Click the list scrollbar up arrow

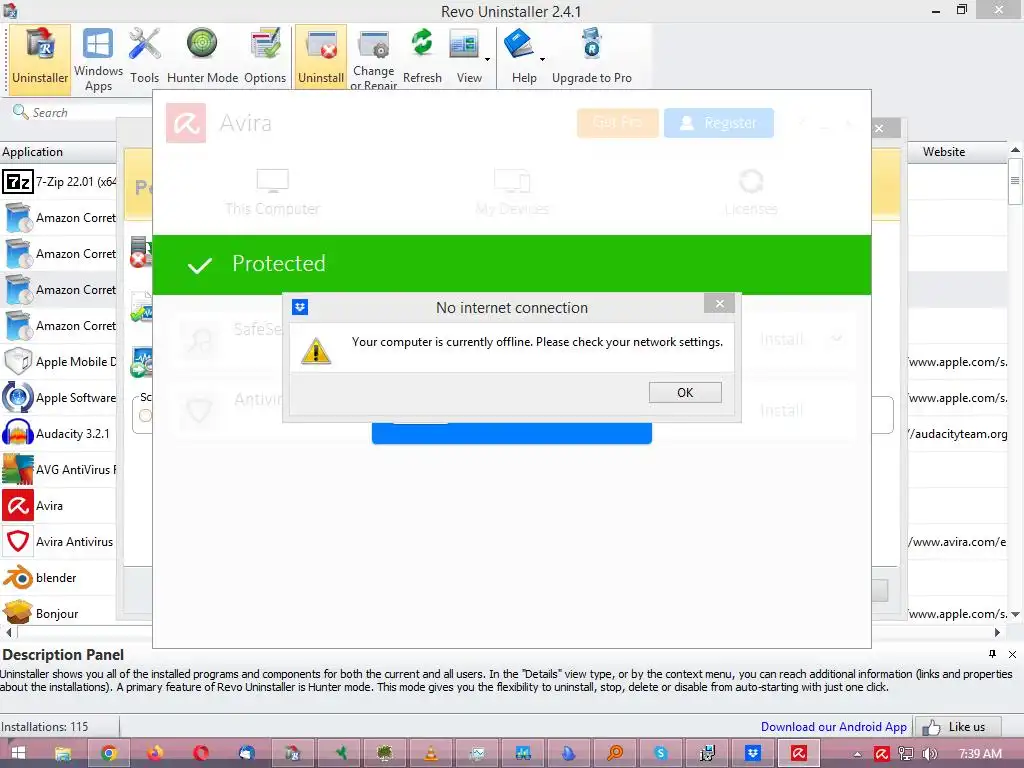[1016, 150]
